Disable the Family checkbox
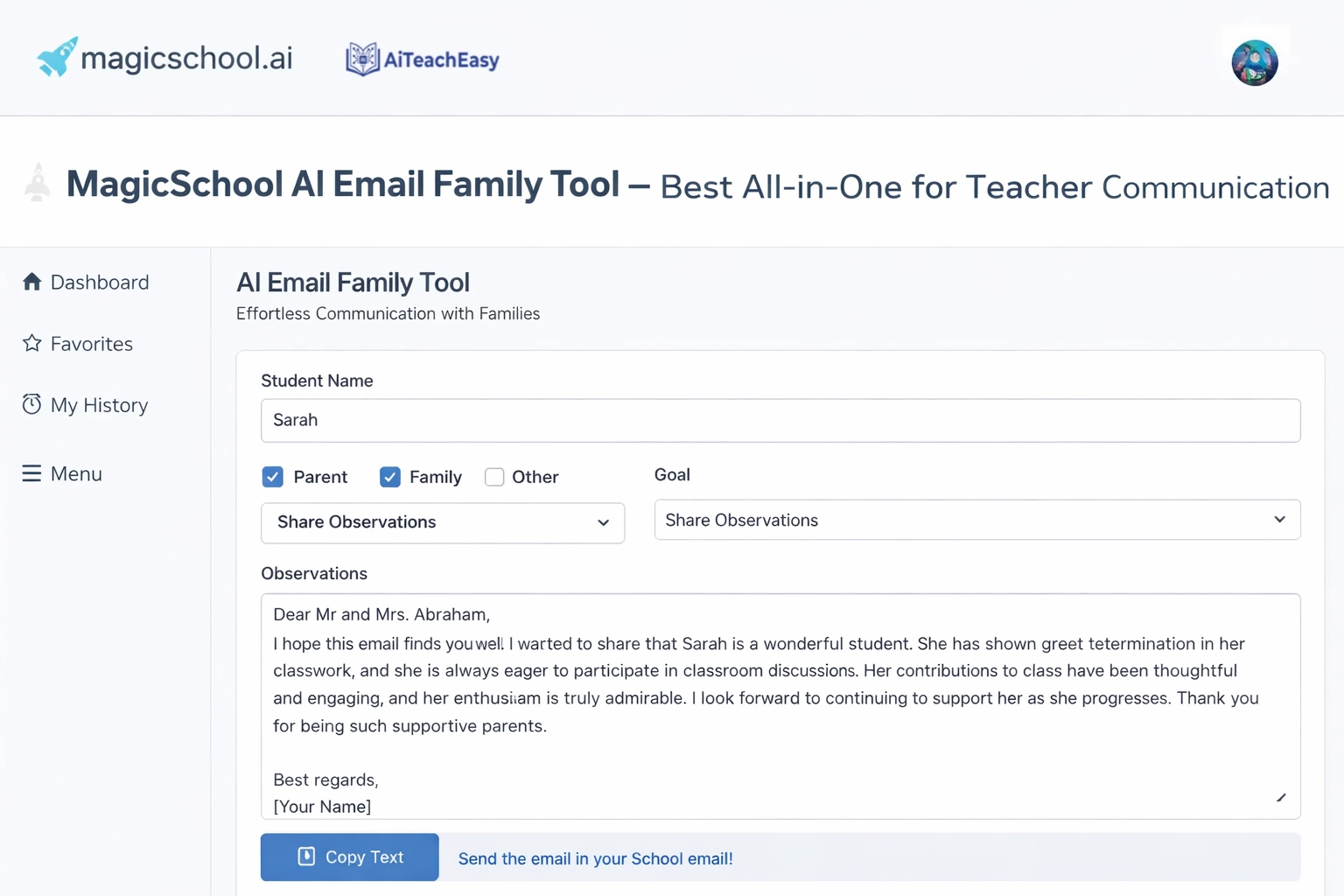This screenshot has height=896, width=1344. point(389,477)
